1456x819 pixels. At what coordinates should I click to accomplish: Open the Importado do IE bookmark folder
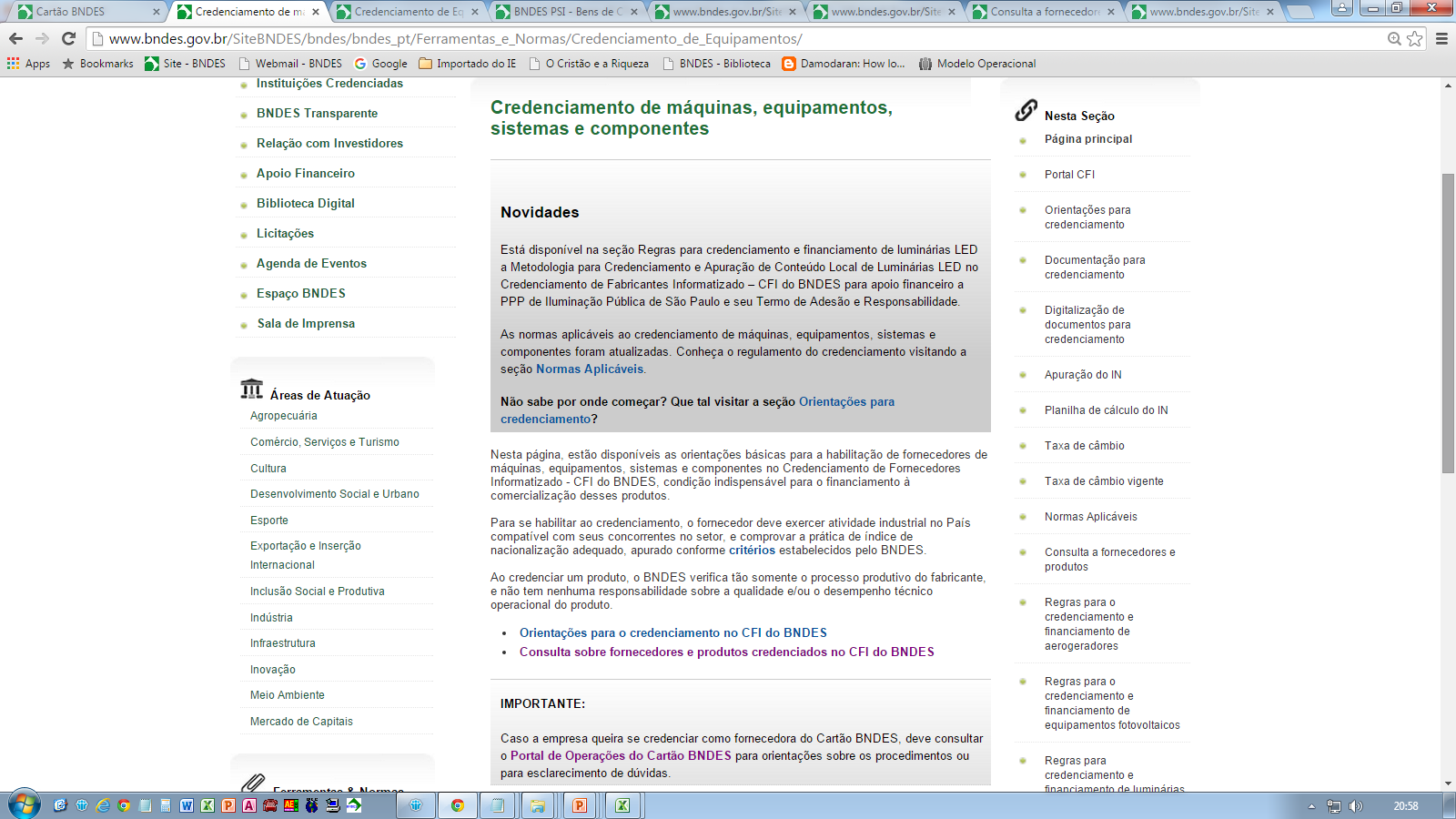pyautogui.click(x=468, y=64)
